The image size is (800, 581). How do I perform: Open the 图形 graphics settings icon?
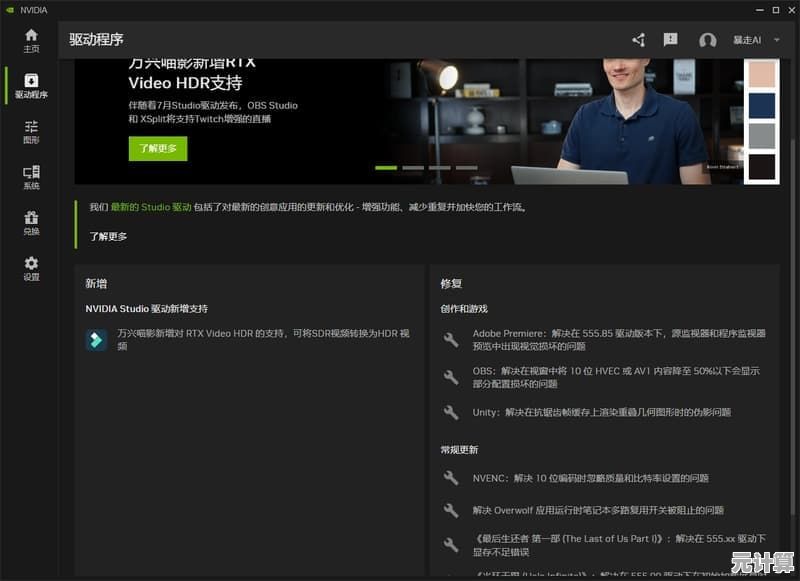31,131
